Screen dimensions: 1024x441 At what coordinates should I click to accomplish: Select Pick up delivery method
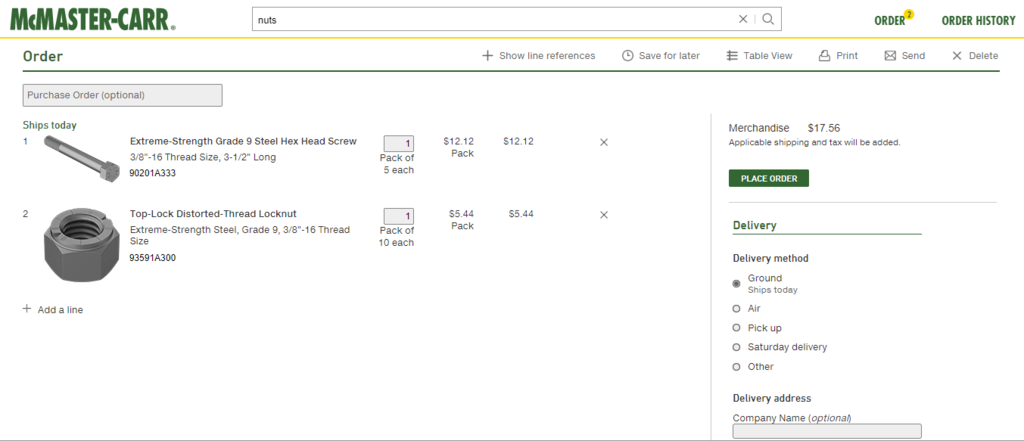[x=737, y=328]
